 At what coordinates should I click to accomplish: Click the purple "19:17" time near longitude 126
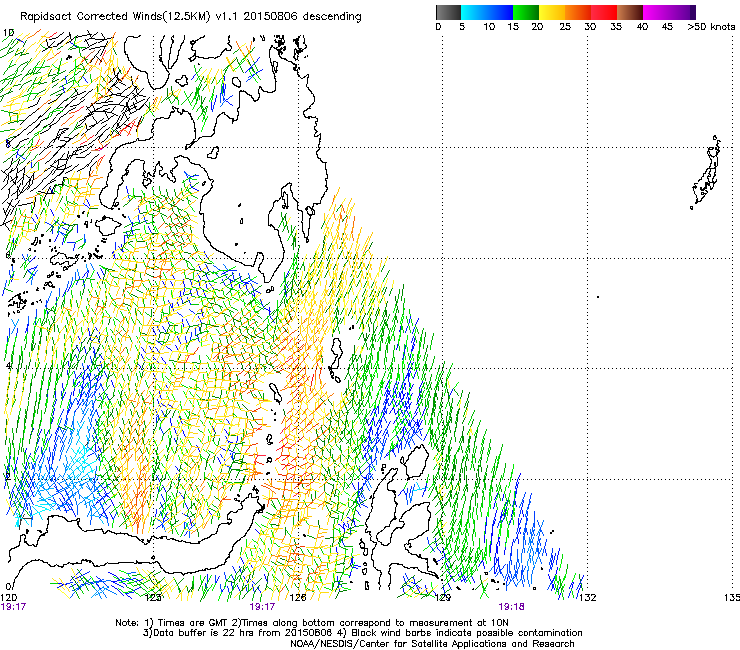262,607
